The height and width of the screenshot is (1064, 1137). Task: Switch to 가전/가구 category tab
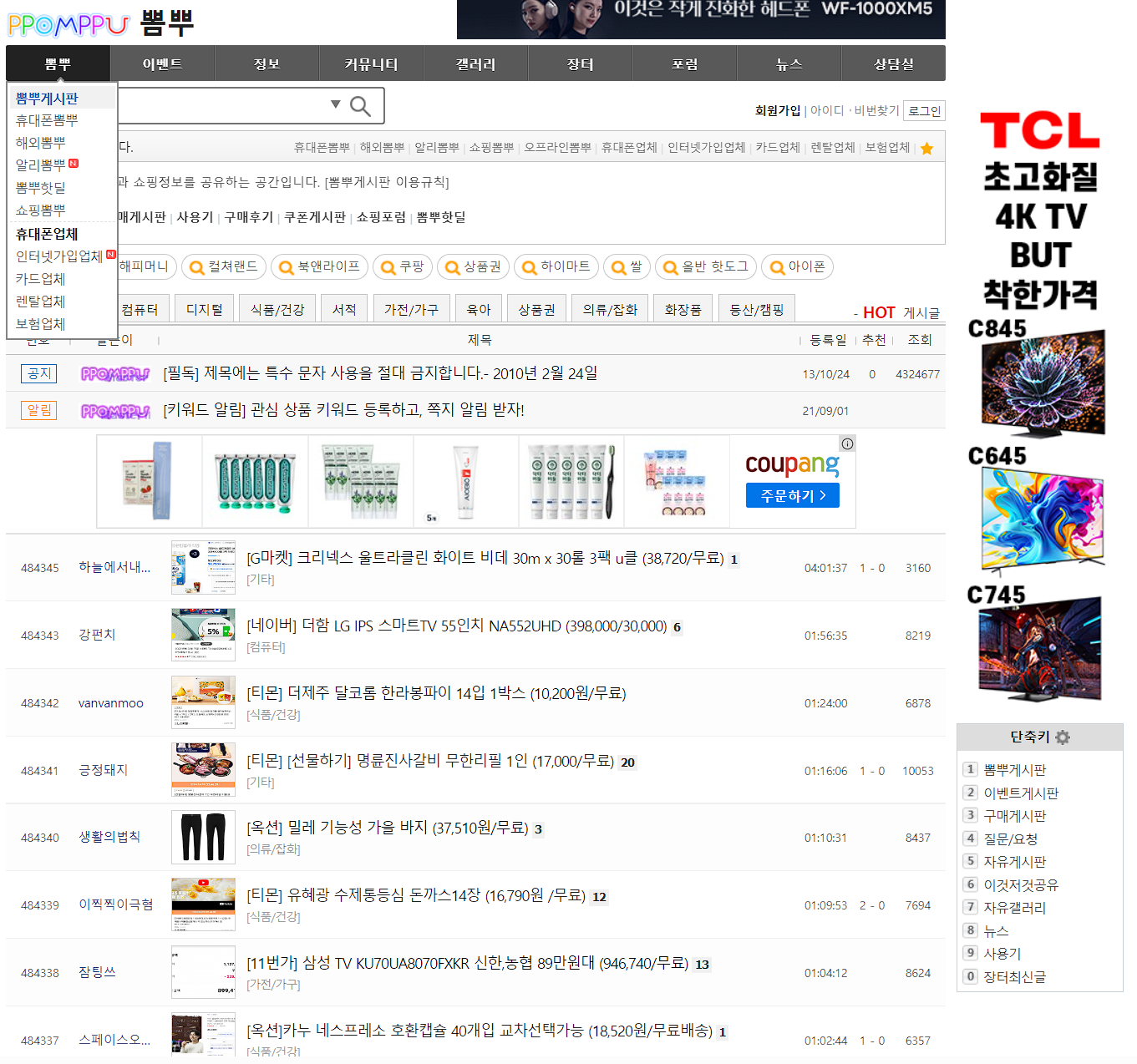(411, 309)
